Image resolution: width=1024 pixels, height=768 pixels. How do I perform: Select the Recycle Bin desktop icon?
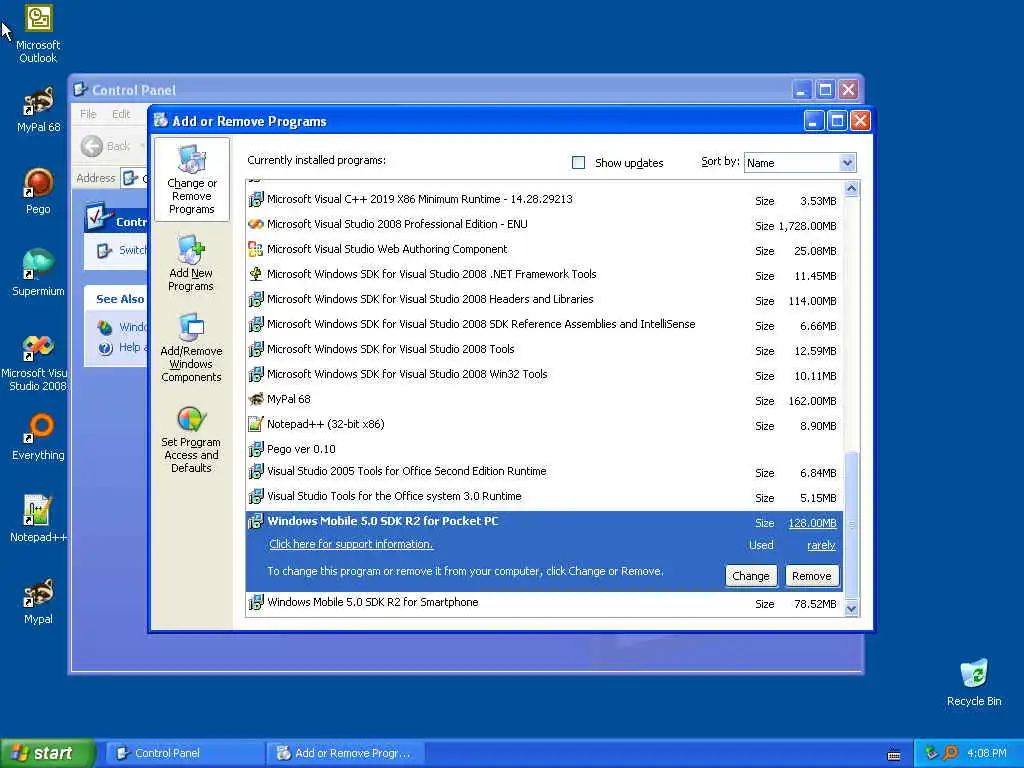pyautogui.click(x=974, y=682)
